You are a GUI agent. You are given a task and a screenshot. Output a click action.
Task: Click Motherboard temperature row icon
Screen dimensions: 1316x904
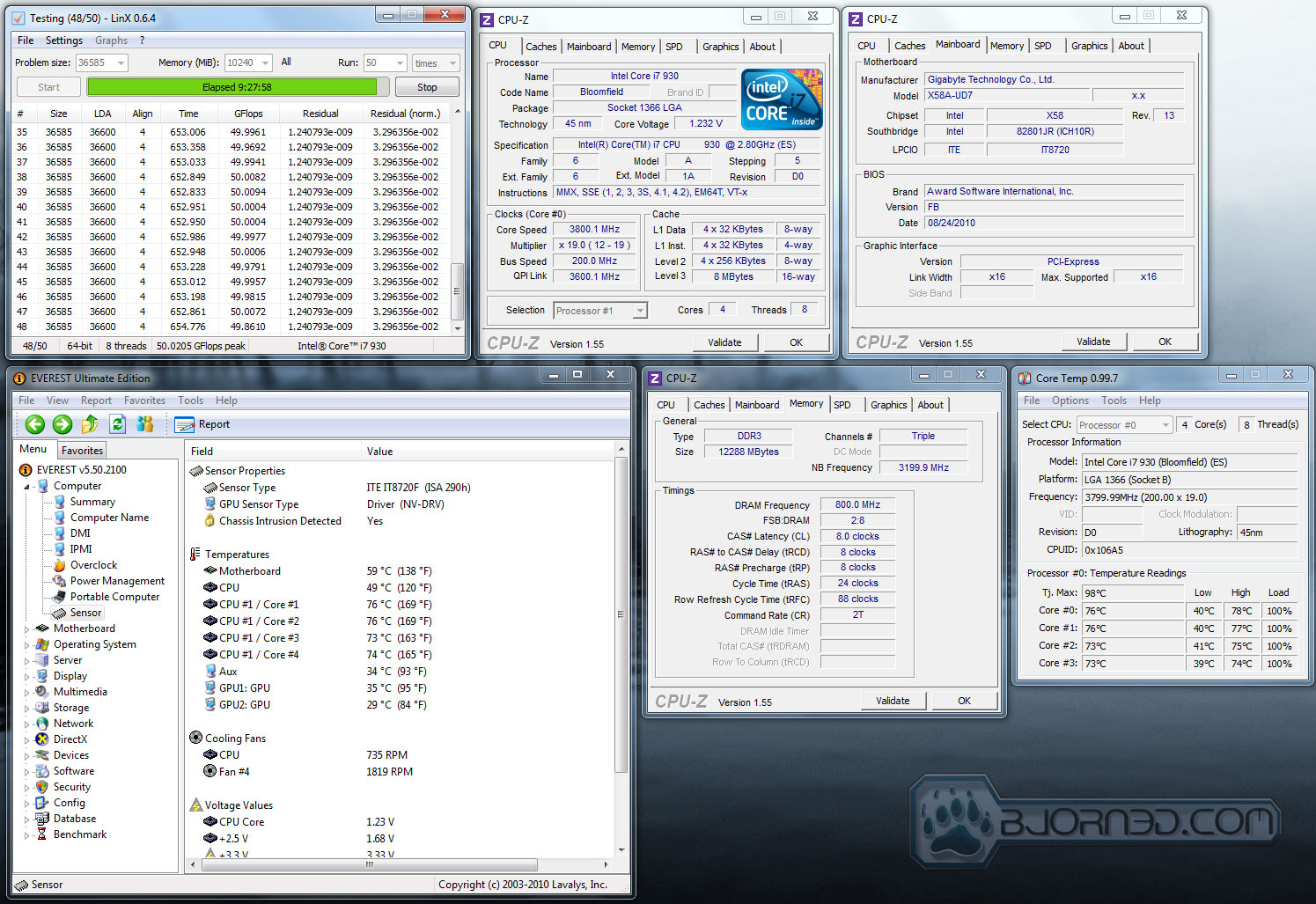[x=210, y=570]
